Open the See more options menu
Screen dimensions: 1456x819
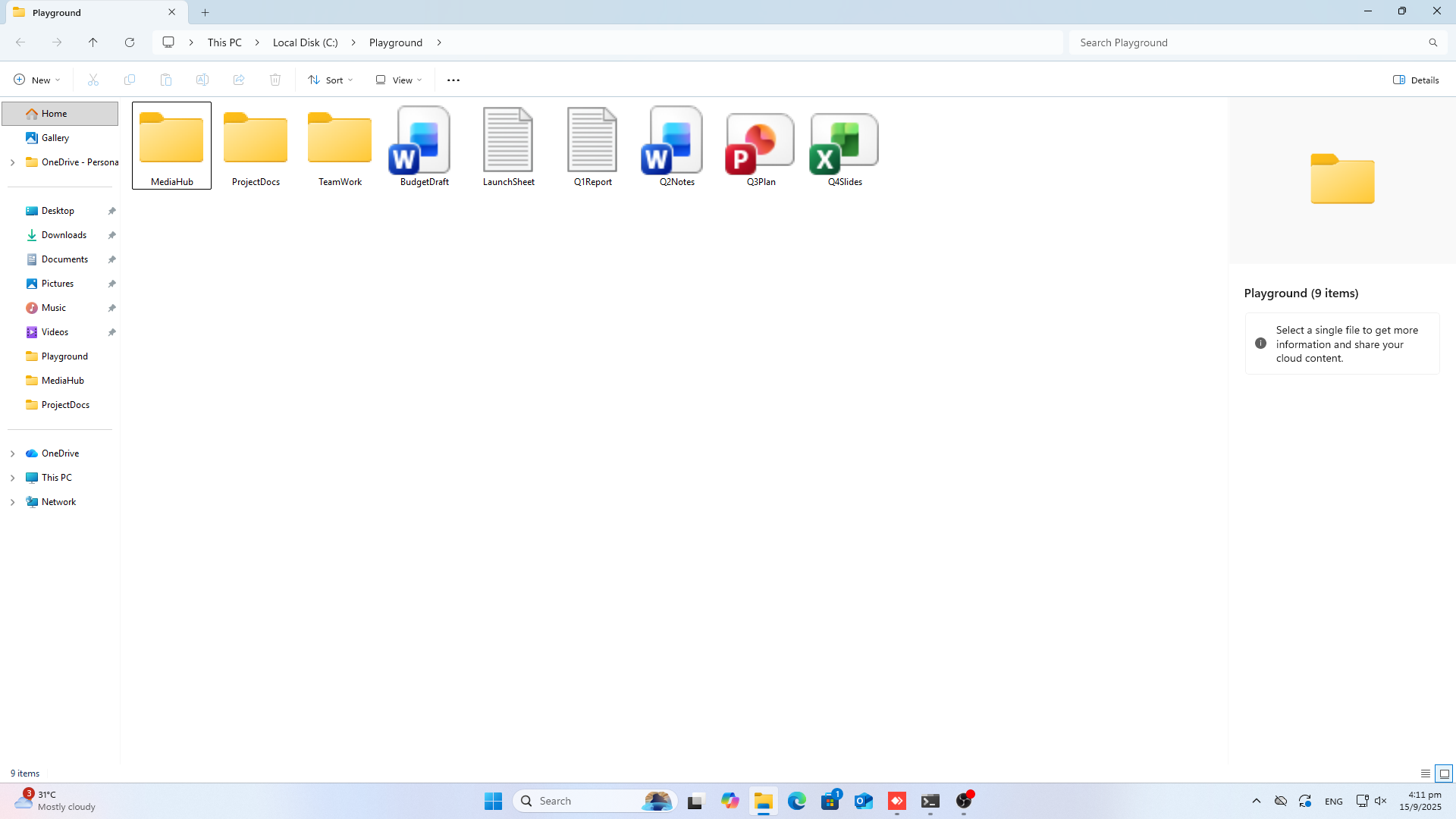tap(453, 80)
